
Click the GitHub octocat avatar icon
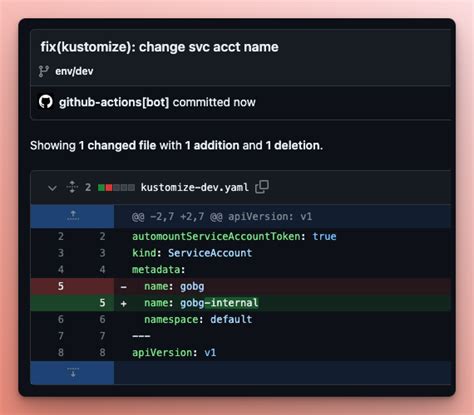pos(46,102)
